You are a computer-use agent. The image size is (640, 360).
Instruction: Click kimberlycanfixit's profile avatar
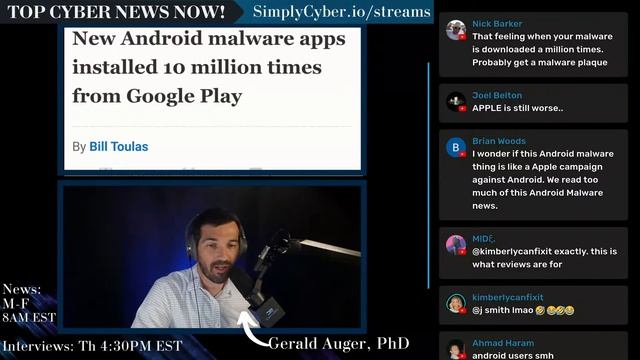click(x=456, y=304)
